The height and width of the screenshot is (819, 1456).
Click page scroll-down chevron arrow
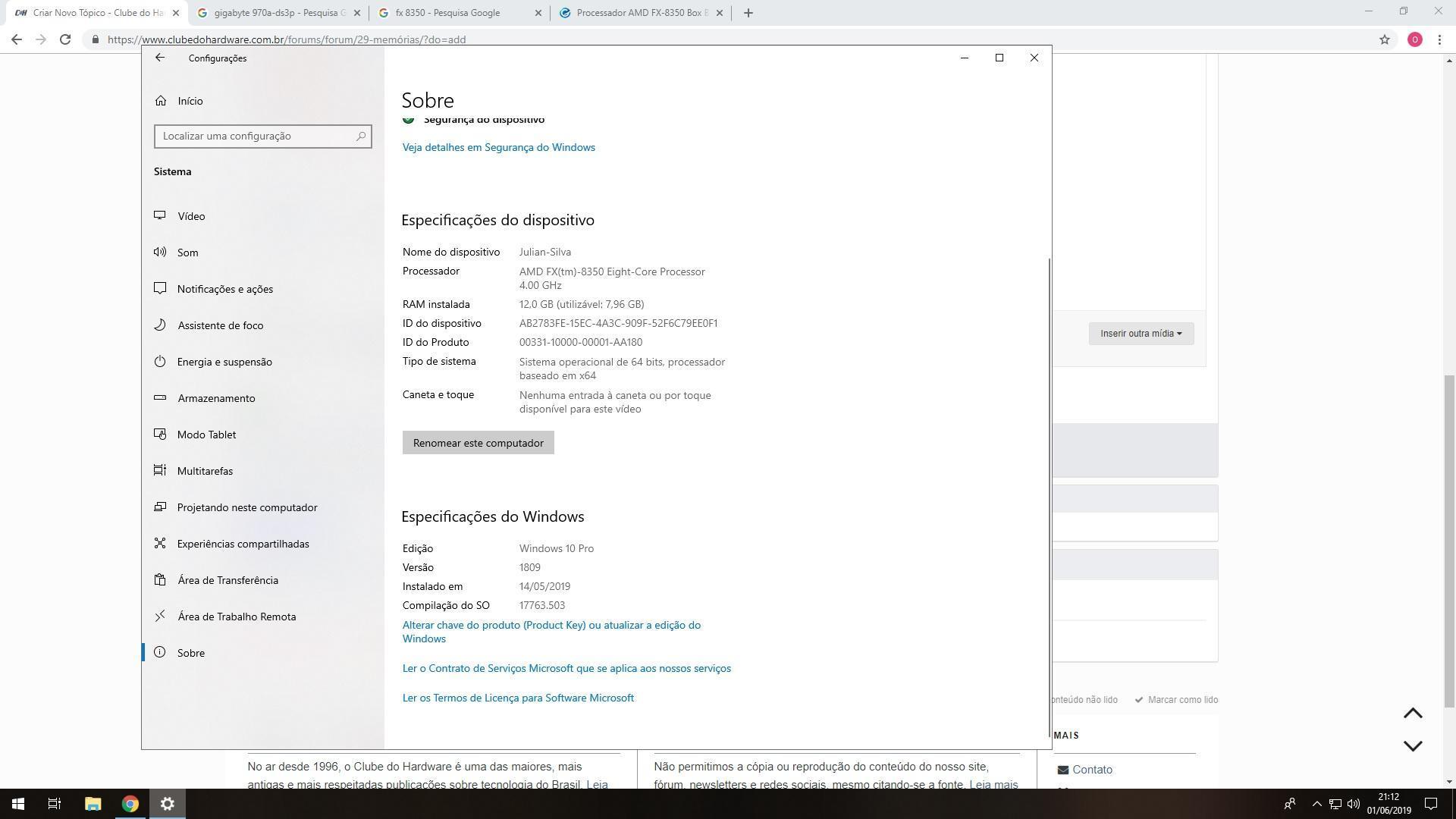pos(1412,746)
